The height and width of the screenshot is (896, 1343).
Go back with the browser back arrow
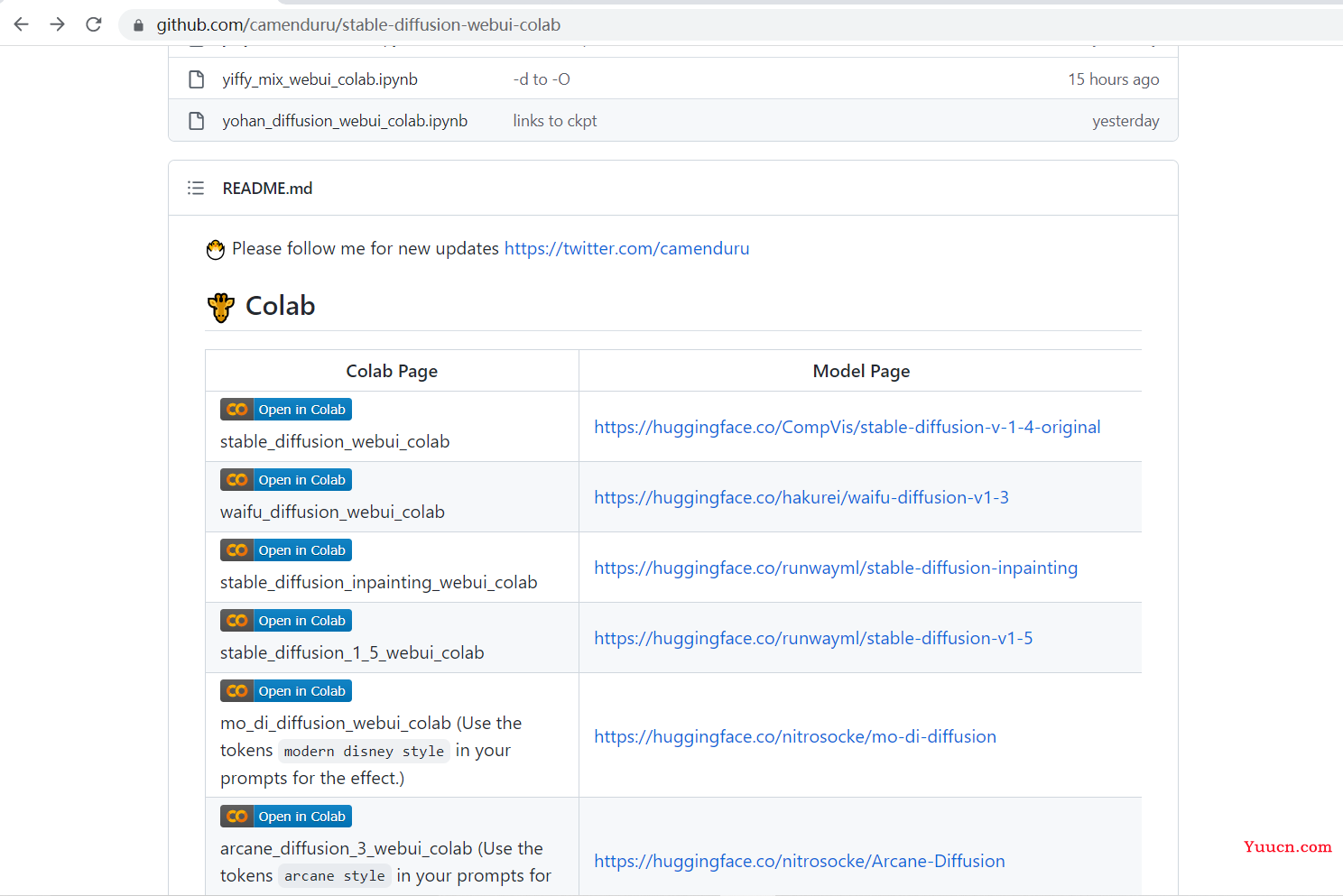click(x=22, y=24)
